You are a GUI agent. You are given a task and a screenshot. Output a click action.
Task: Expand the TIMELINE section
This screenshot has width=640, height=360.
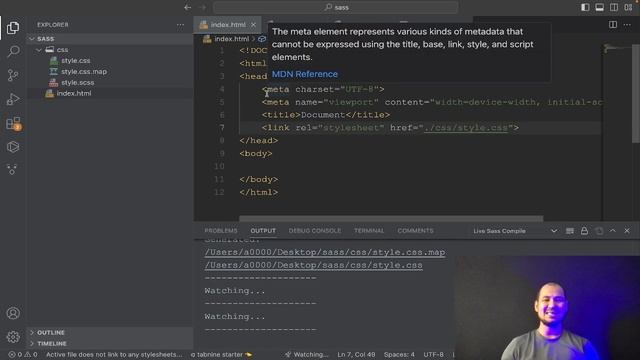(110, 344)
